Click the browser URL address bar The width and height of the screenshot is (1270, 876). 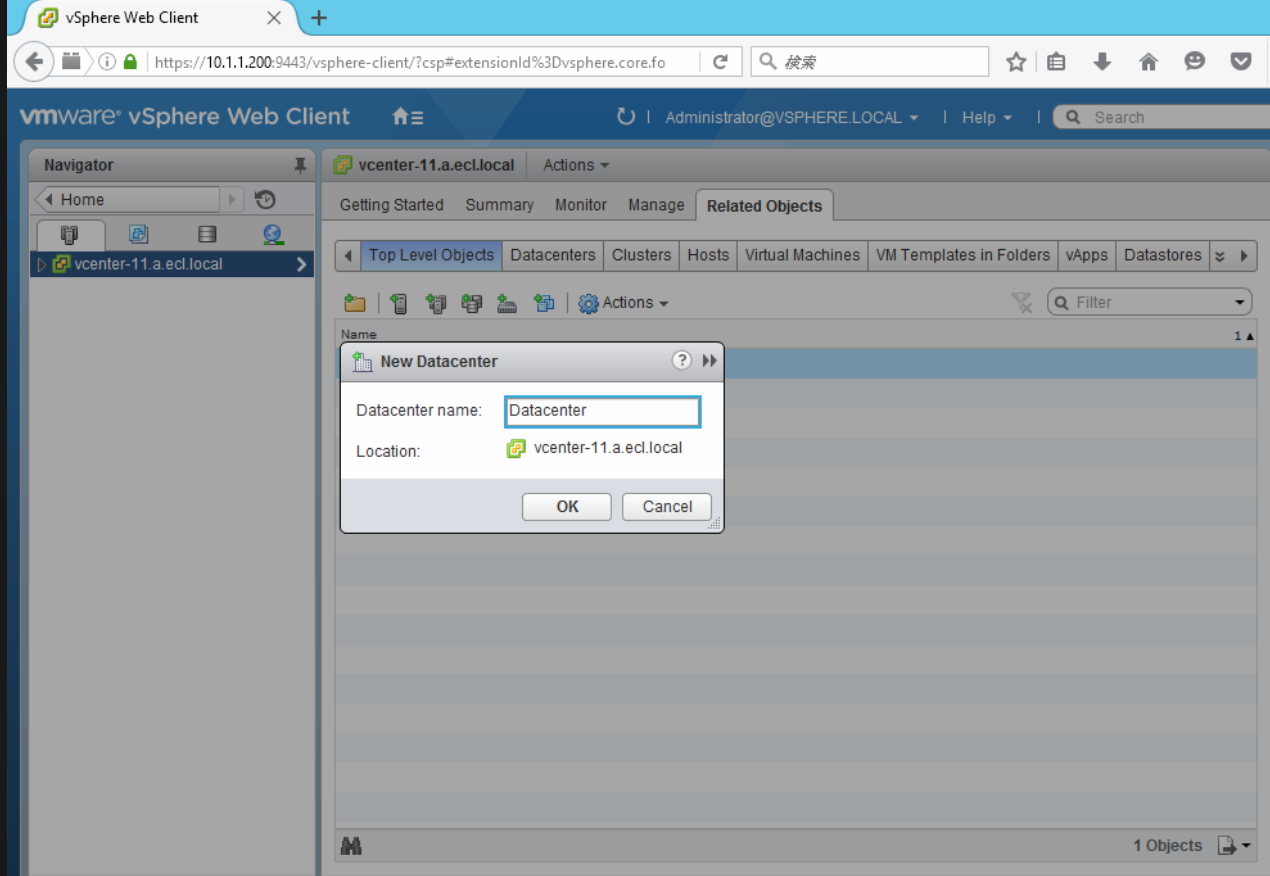coord(424,62)
